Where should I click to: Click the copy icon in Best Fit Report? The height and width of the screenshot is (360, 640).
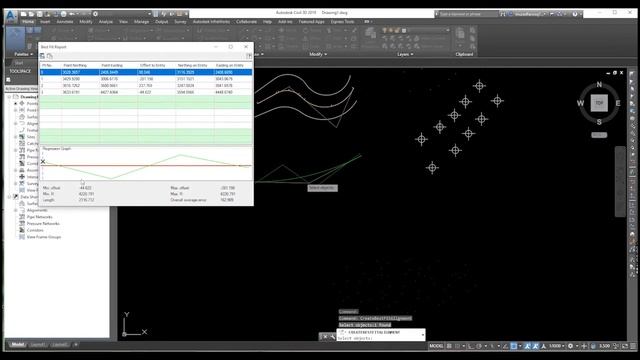coord(50,56)
